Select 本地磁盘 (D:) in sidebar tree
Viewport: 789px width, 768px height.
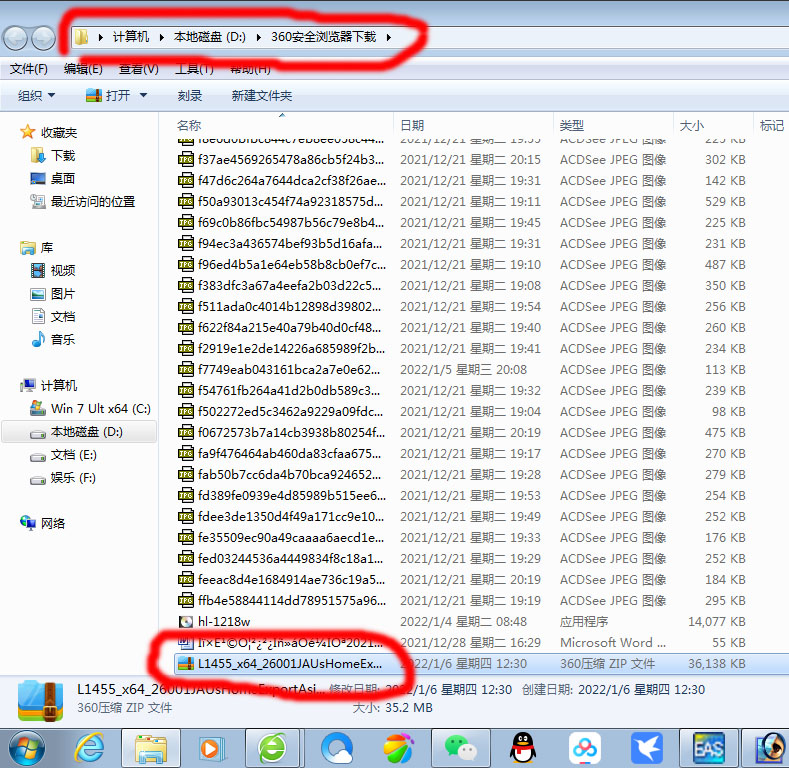click(x=79, y=432)
